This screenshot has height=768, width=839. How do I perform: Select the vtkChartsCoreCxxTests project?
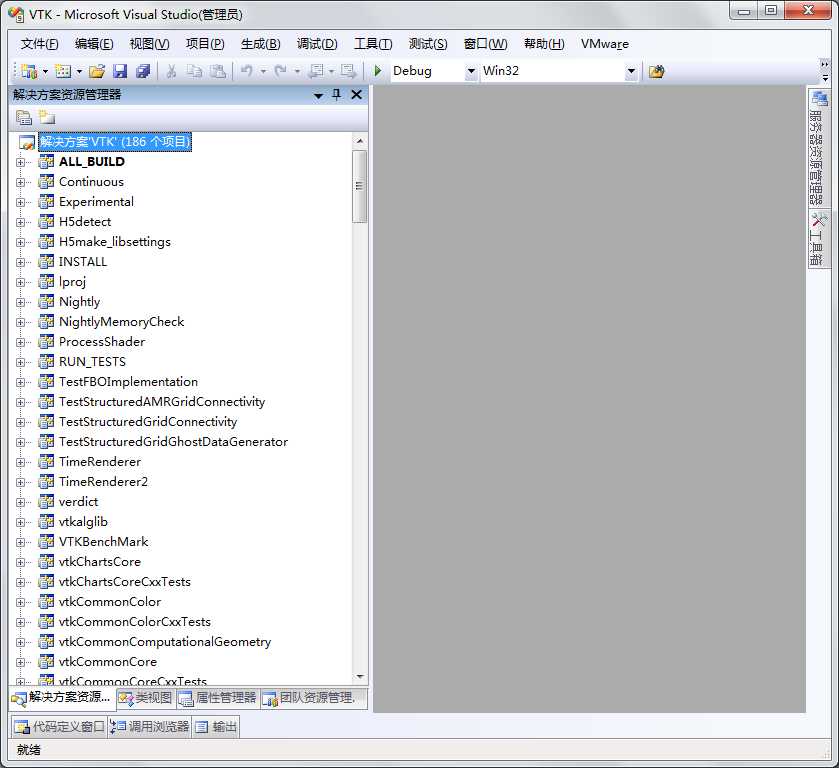pyautogui.click(x=125, y=582)
